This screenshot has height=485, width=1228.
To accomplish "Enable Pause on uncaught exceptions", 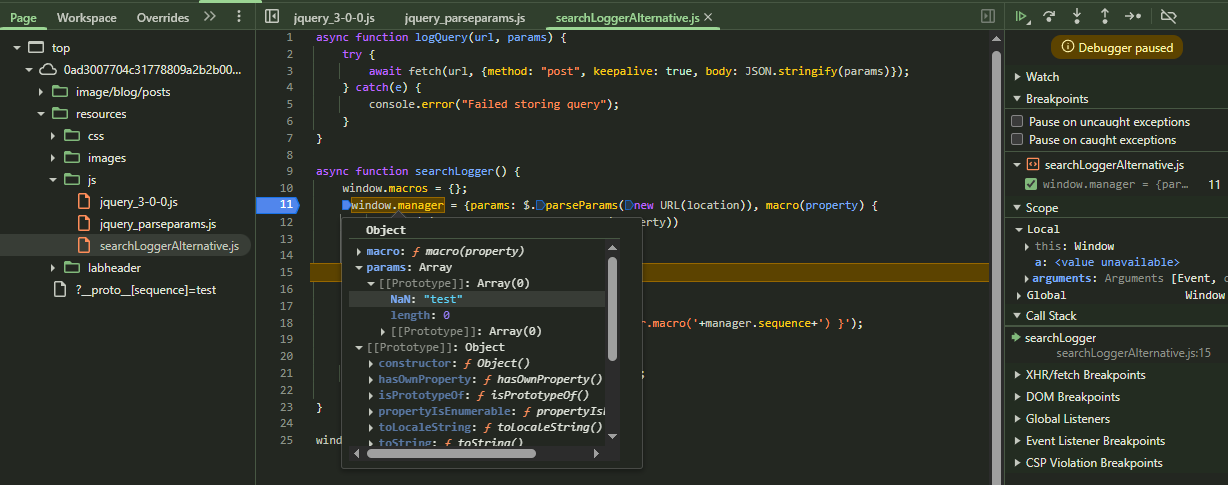I will [1018, 121].
